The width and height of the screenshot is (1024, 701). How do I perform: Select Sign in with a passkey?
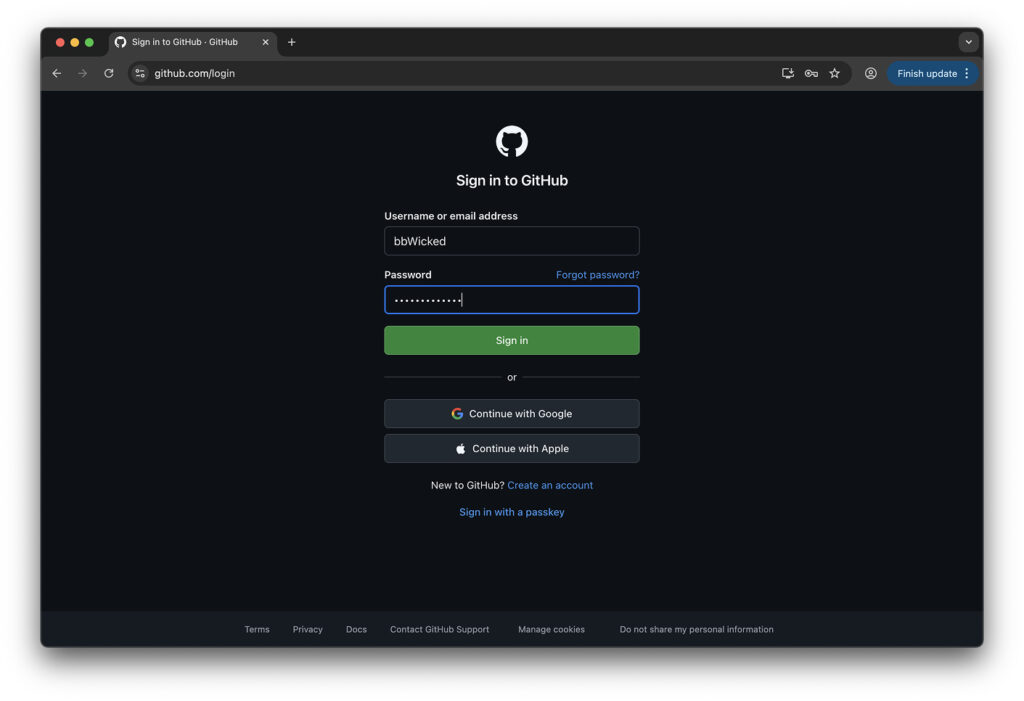(511, 512)
